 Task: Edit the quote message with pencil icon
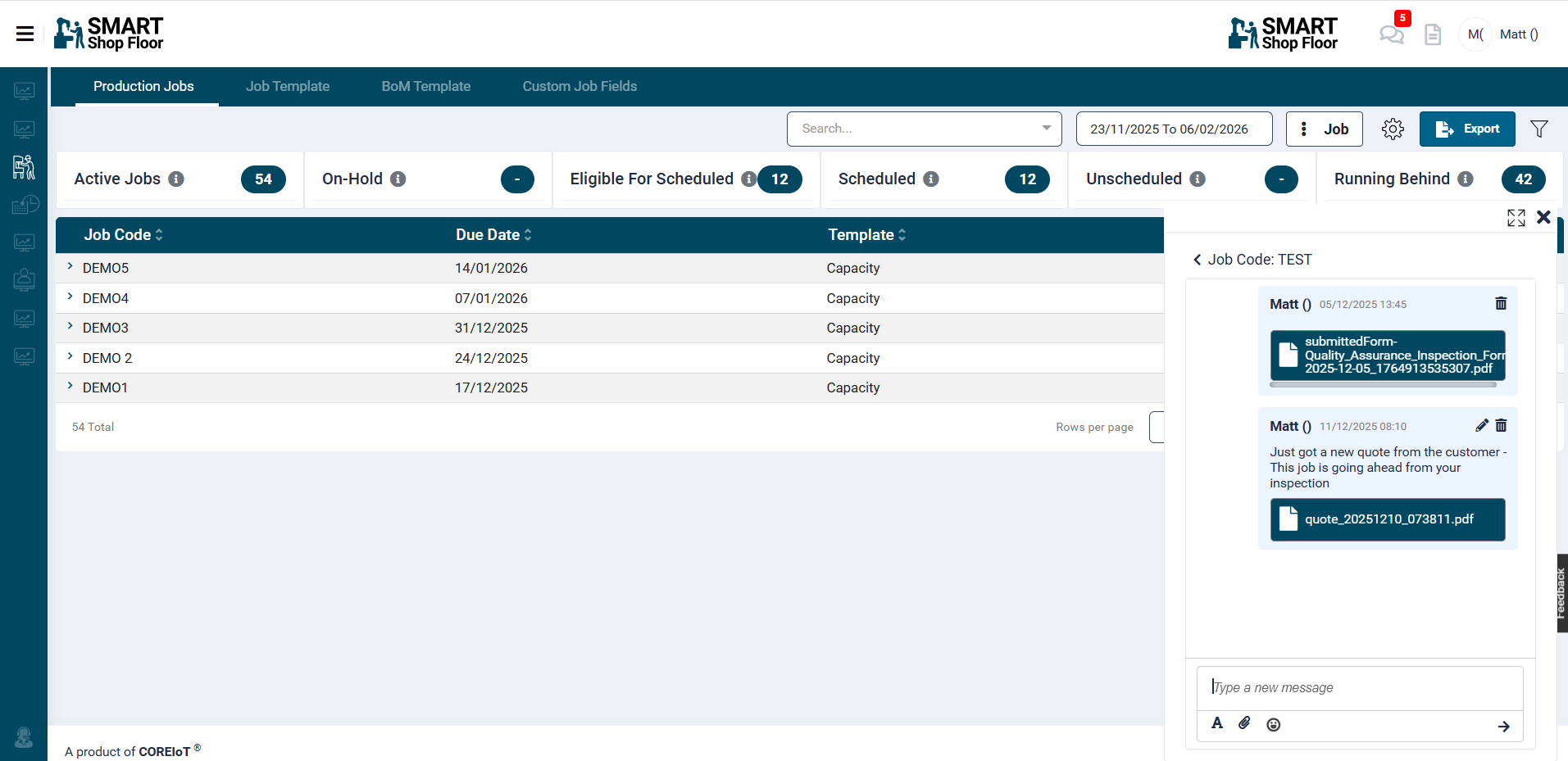click(1481, 426)
